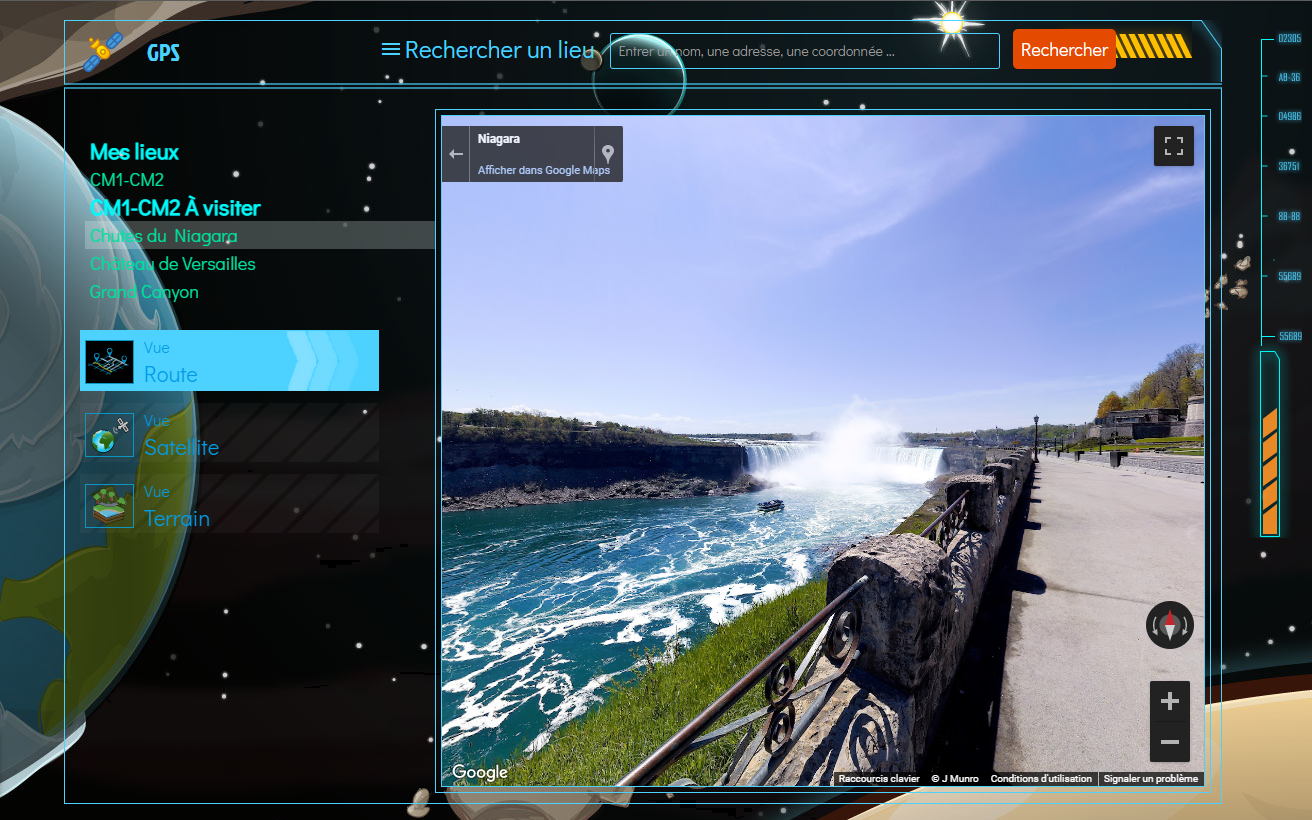Expand the Mes lieux section
1312x820 pixels.
coord(134,152)
